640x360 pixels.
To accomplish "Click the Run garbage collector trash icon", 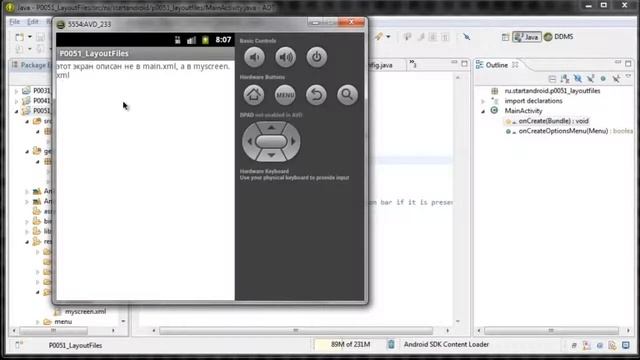I will click(x=391, y=344).
